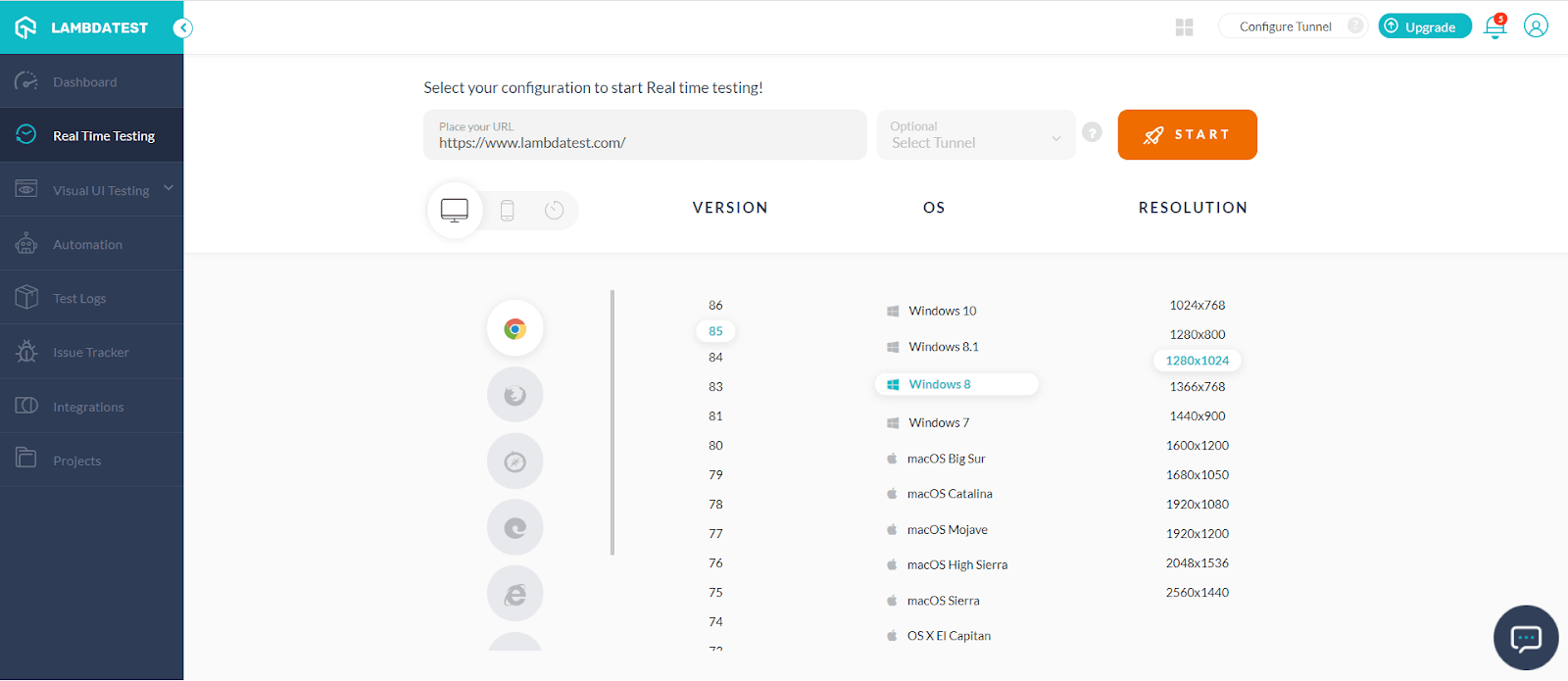Open the chat support widget

tap(1525, 638)
